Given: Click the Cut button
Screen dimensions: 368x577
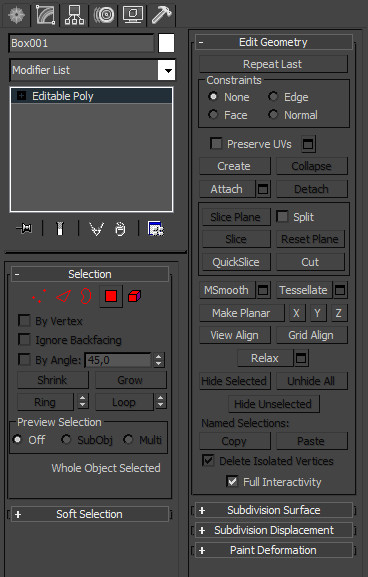Looking at the screenshot, I should pyautogui.click(x=310, y=262).
